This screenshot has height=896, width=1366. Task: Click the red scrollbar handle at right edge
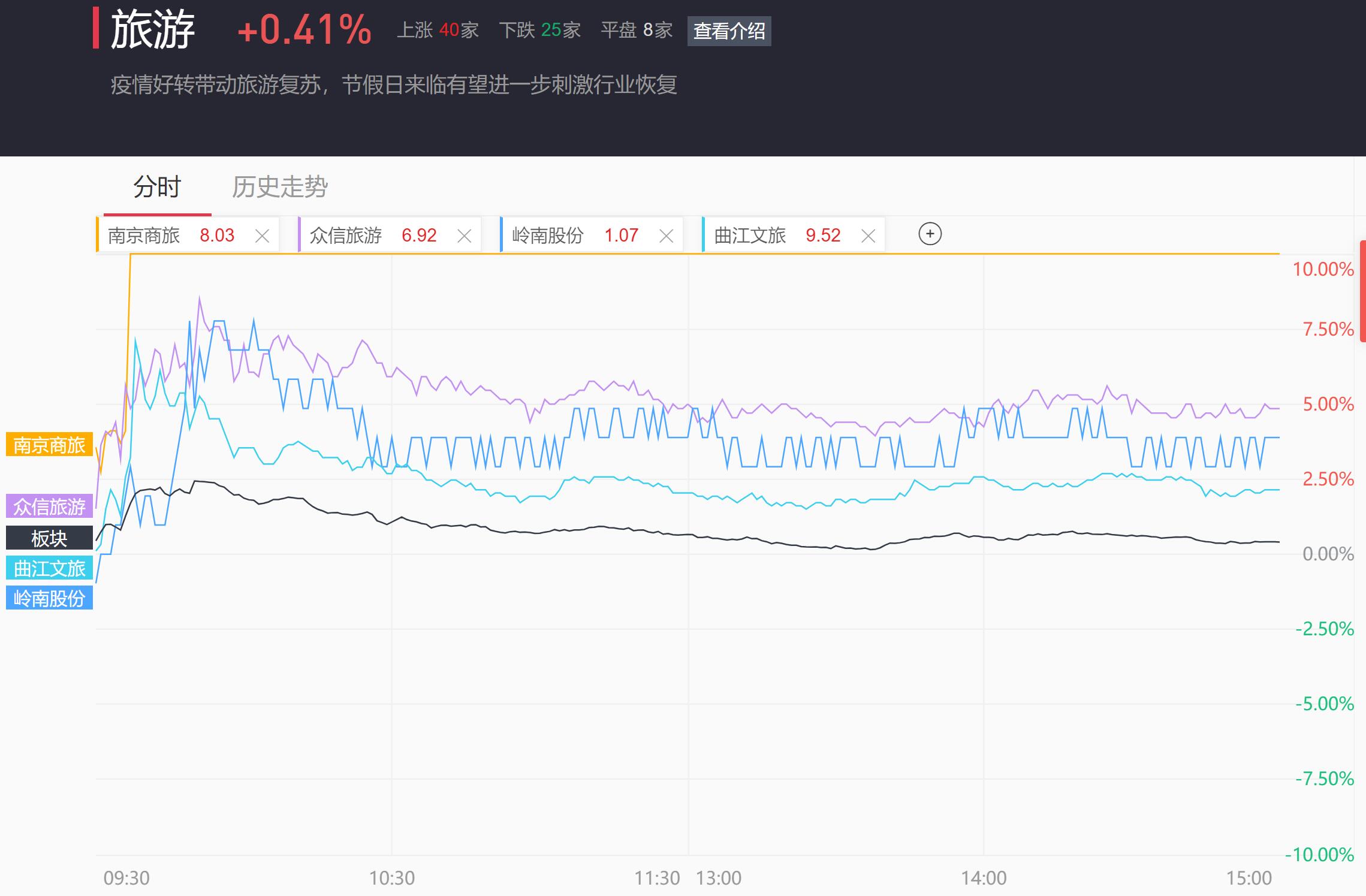click(x=1362, y=291)
